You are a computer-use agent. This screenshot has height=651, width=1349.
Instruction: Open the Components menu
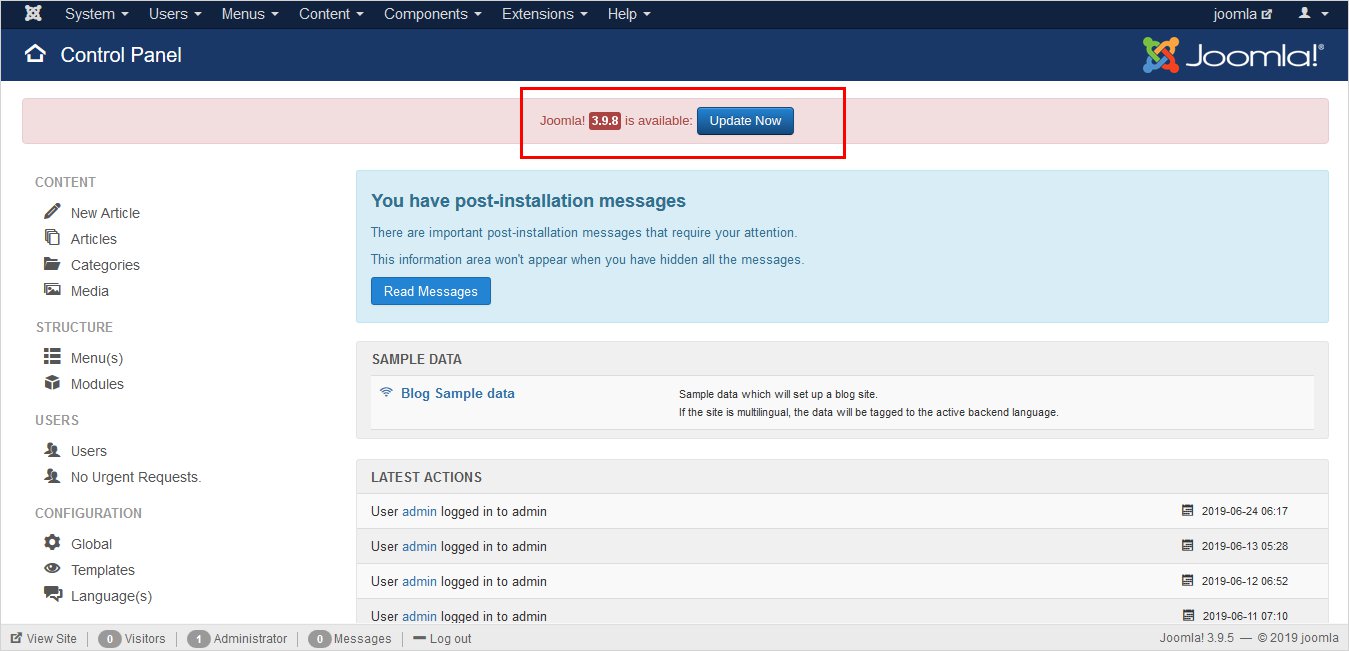click(432, 14)
